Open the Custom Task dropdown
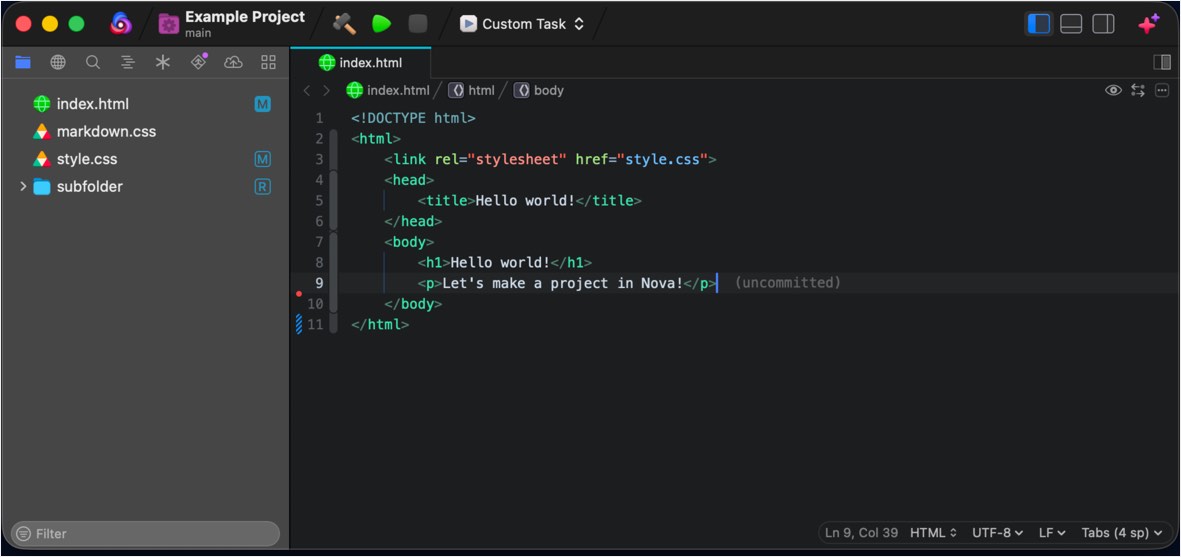The width and height of the screenshot is (1181, 557). tap(522, 23)
